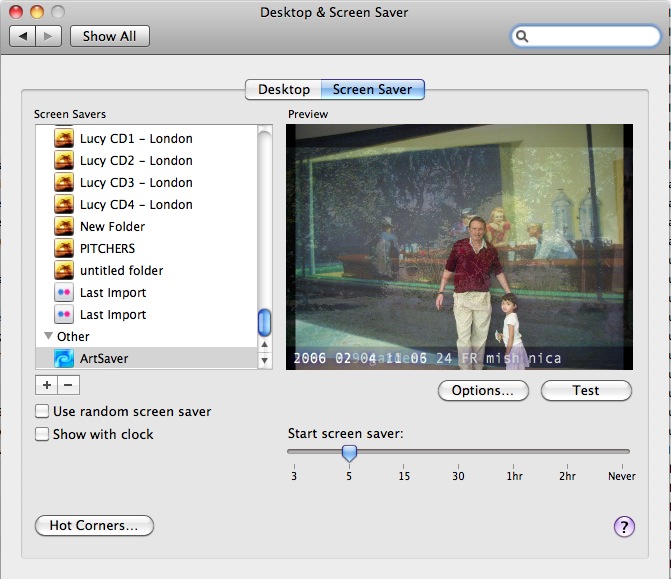This screenshot has width=671, height=579.
Task: Go forward with the right arrow button
Action: [48, 36]
